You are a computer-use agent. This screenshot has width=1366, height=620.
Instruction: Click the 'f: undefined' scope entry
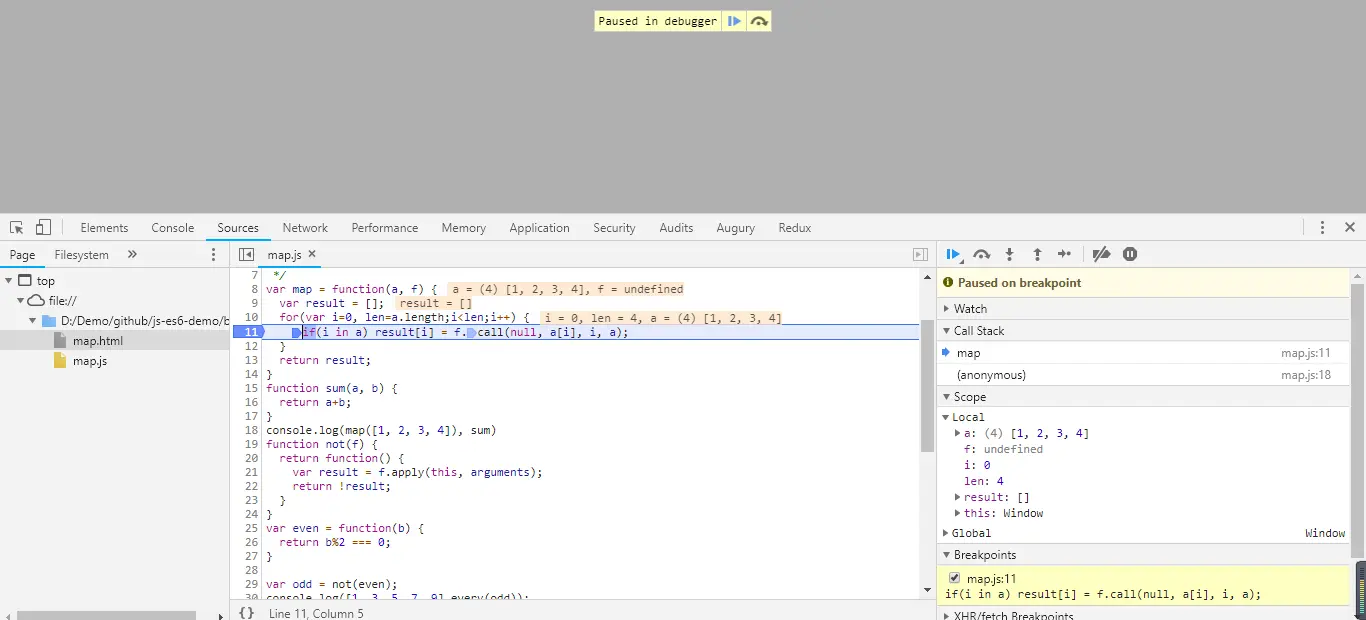[1003, 449]
